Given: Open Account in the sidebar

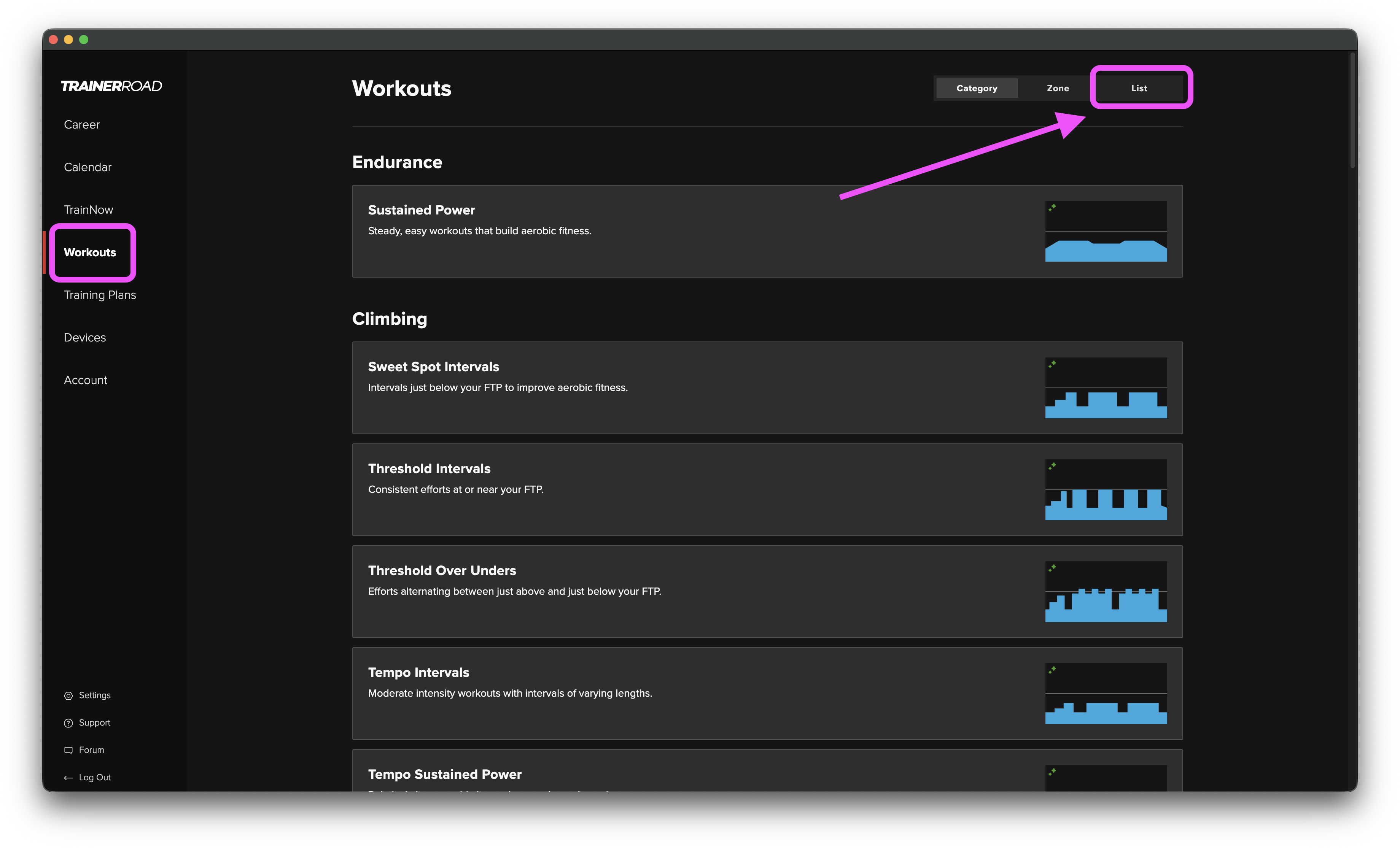Looking at the screenshot, I should point(85,380).
